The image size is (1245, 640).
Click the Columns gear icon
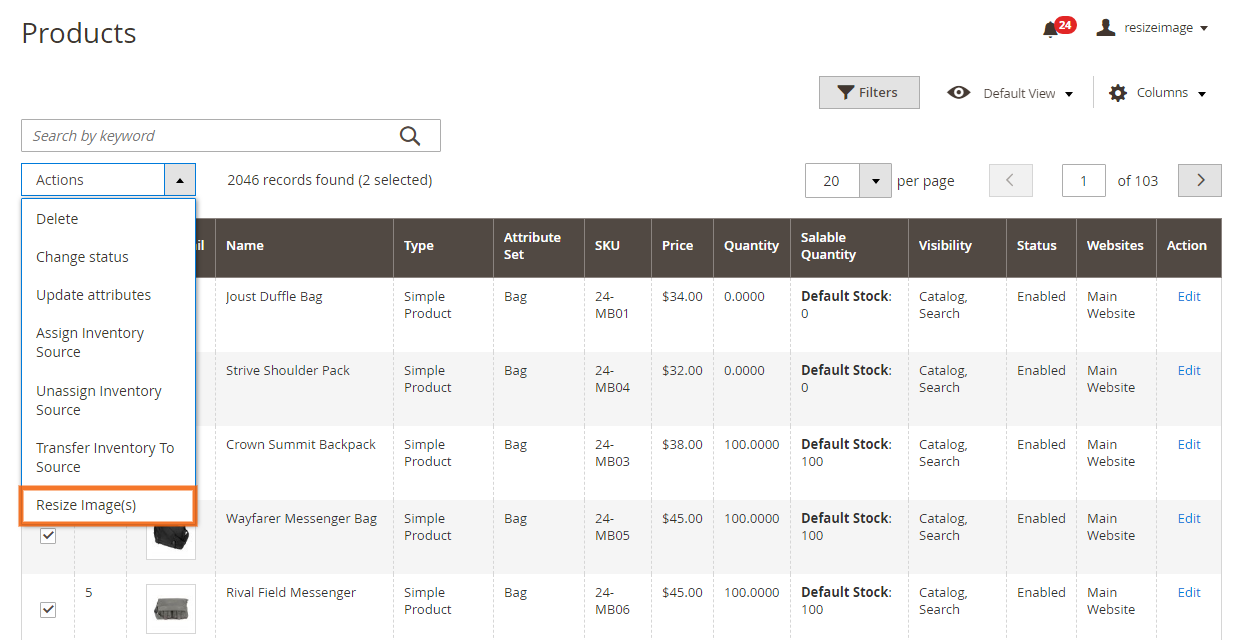[x=1118, y=92]
